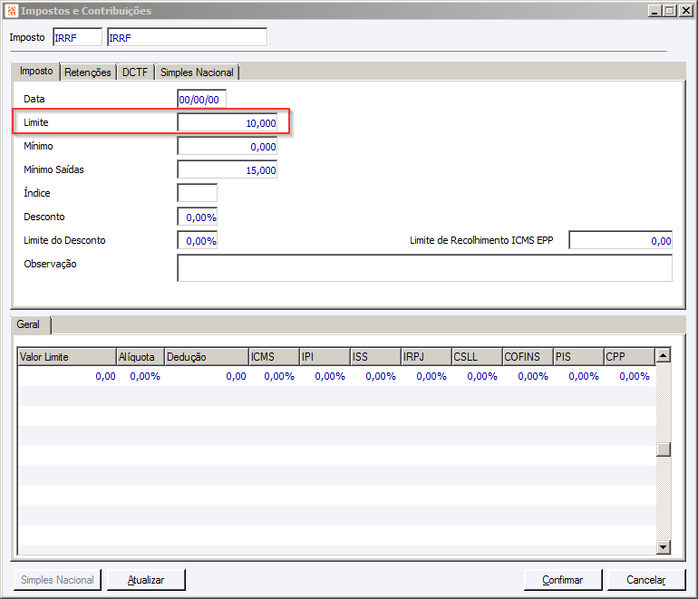Screen dimensions: 698x599
Task: Select the COFINS cell 0,00%
Action: 528,376
